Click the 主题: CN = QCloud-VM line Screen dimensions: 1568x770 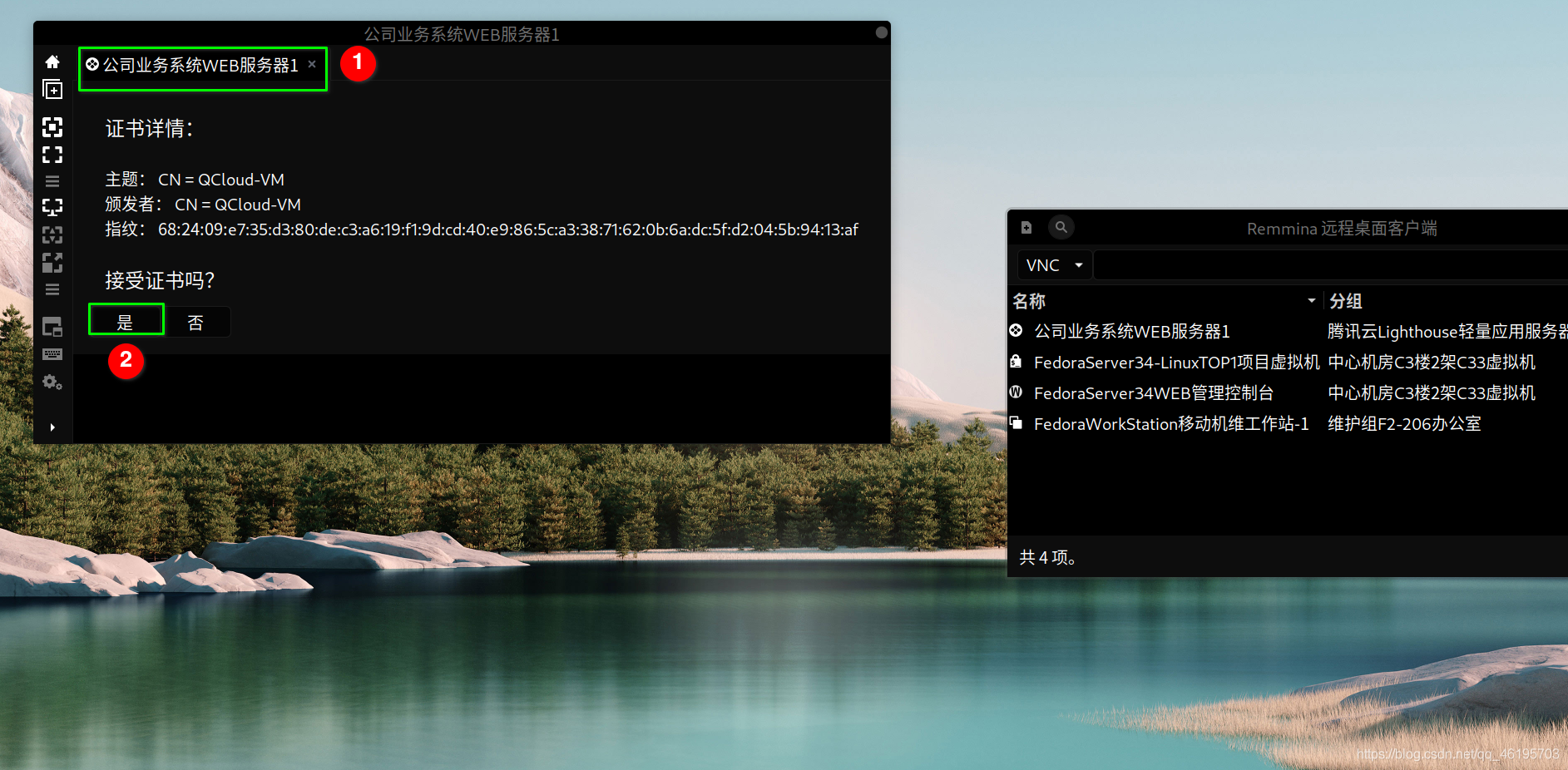[x=195, y=180]
